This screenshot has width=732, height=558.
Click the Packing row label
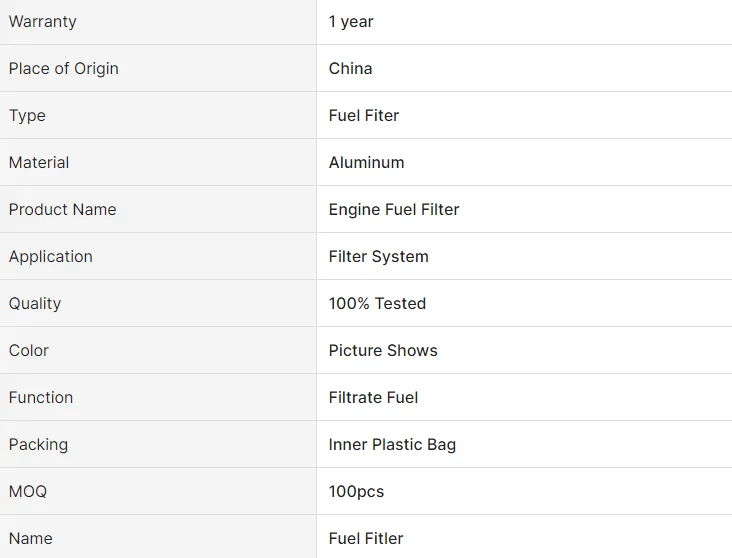[x=39, y=444]
